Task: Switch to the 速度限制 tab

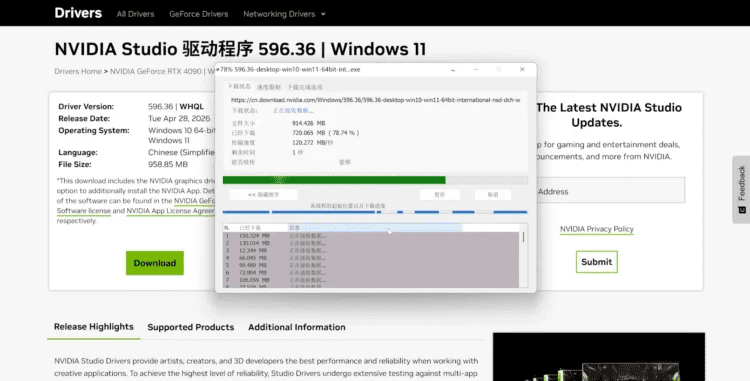Action: tap(269, 87)
